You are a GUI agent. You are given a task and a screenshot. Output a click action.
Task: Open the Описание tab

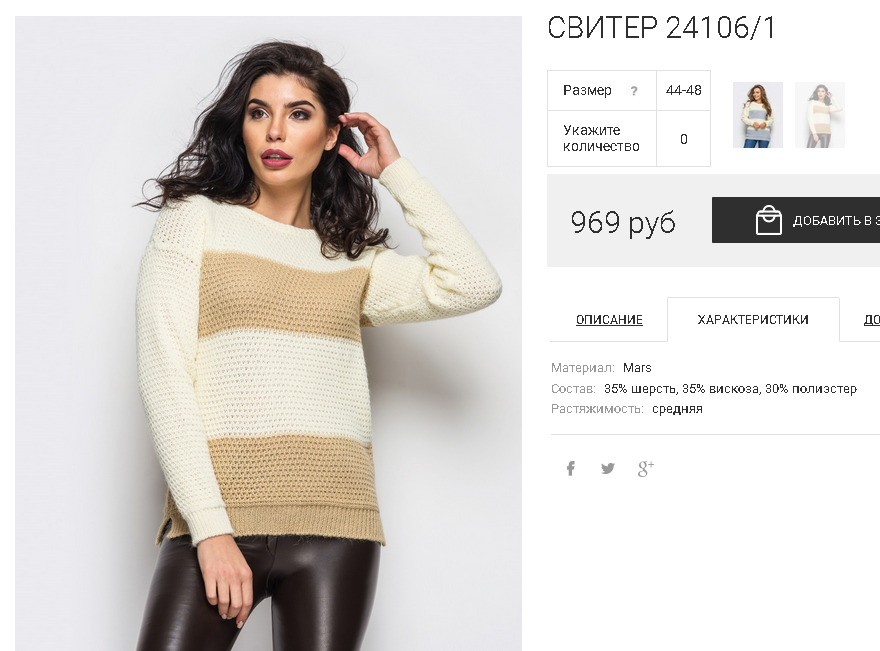point(609,319)
